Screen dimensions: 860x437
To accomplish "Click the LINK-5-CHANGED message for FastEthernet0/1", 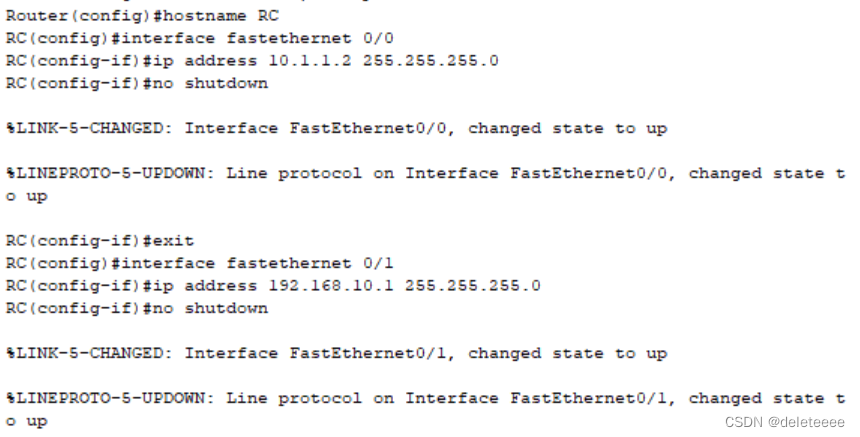I will pyautogui.click(x=336, y=353).
